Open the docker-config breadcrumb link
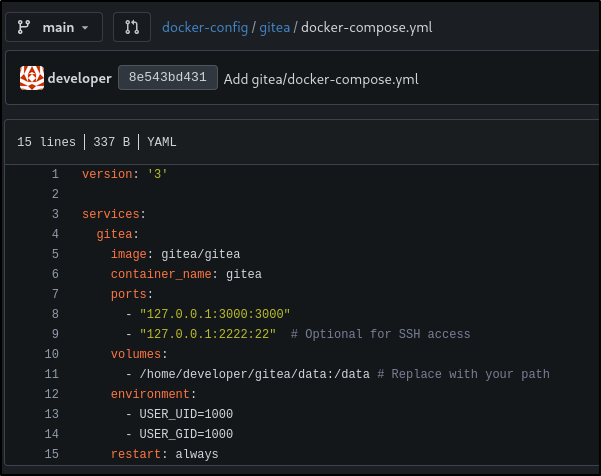The image size is (601, 476). tap(205, 27)
